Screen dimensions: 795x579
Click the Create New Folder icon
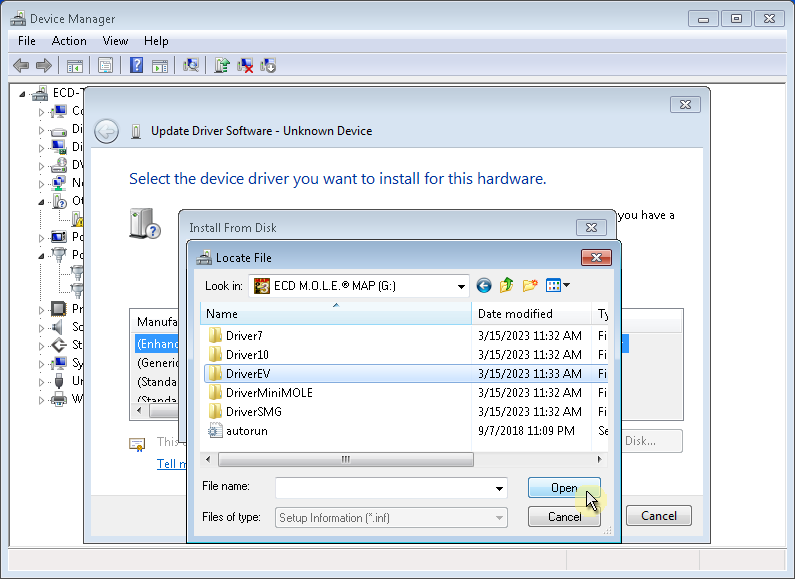(x=530, y=285)
